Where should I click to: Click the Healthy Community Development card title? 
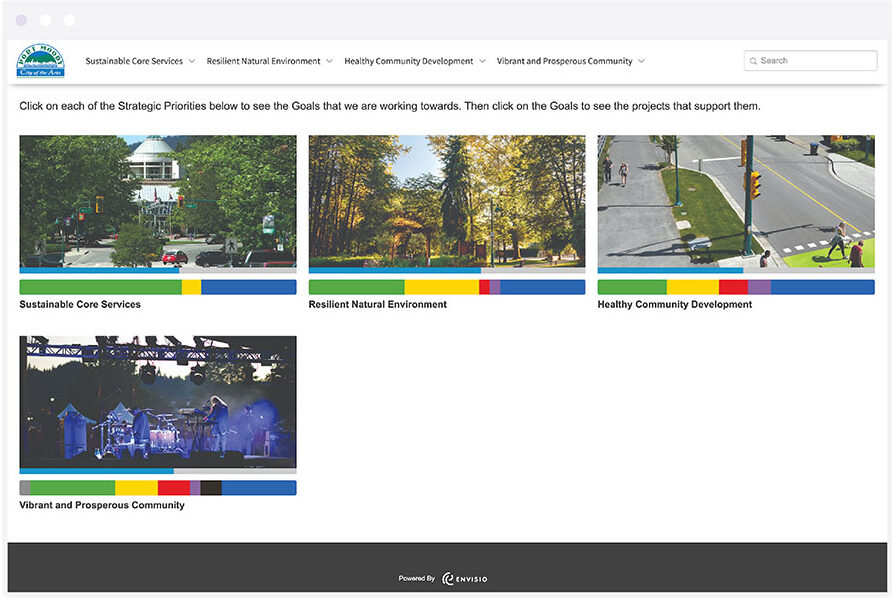(674, 304)
